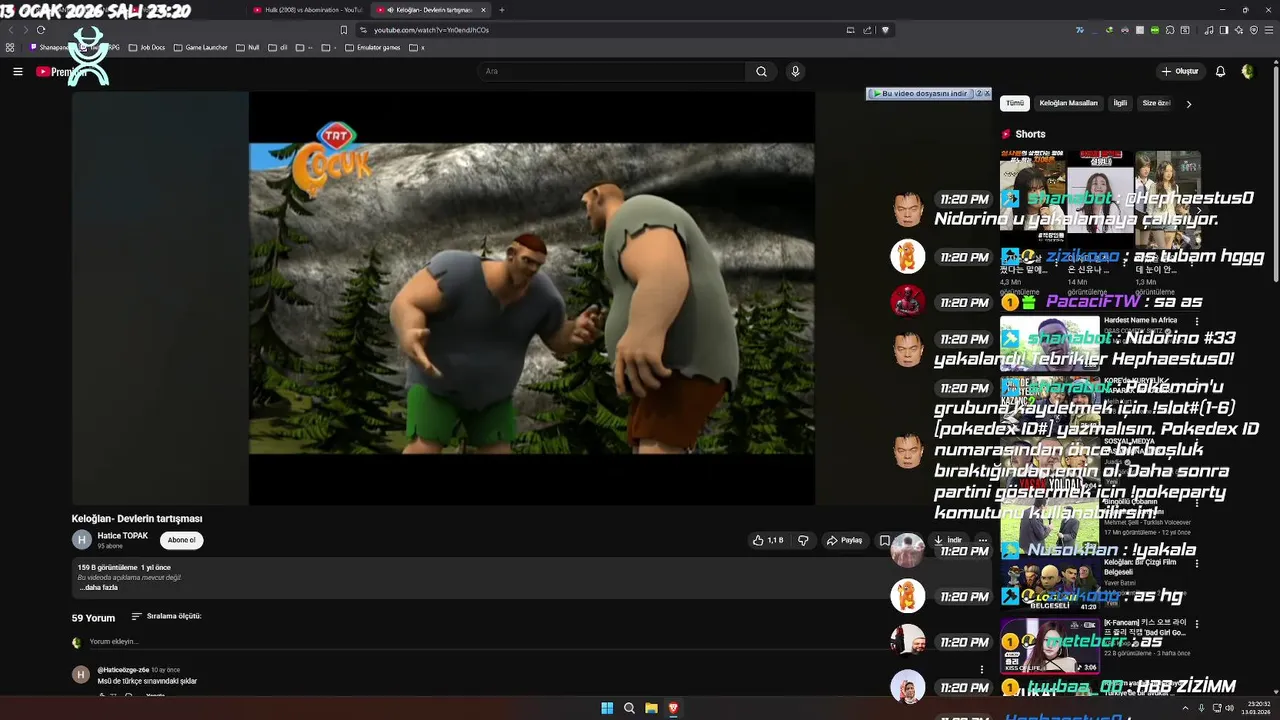
Task: Open Hardest Name in Africa video thumbnail
Action: click(x=1049, y=343)
